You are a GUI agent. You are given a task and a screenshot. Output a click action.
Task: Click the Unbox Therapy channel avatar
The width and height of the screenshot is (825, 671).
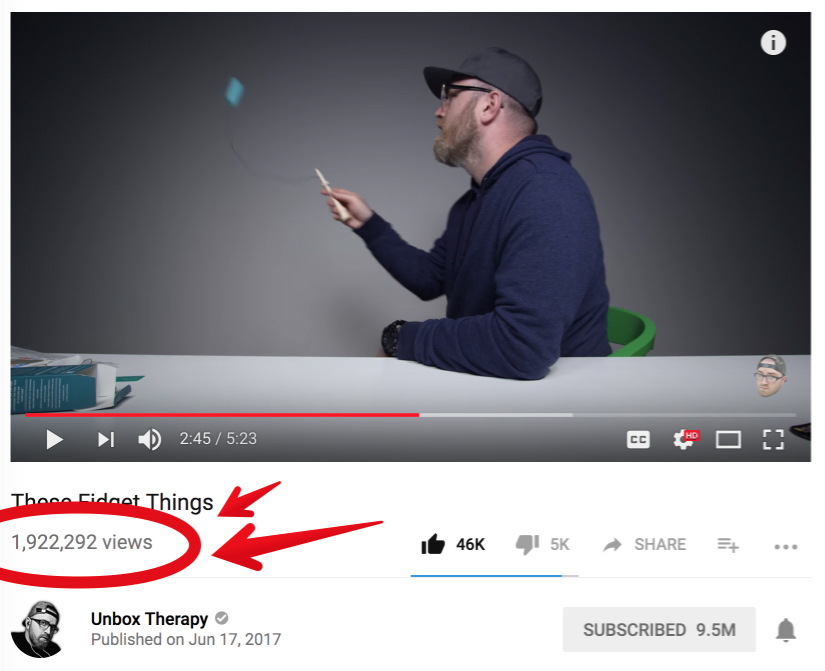click(x=37, y=629)
